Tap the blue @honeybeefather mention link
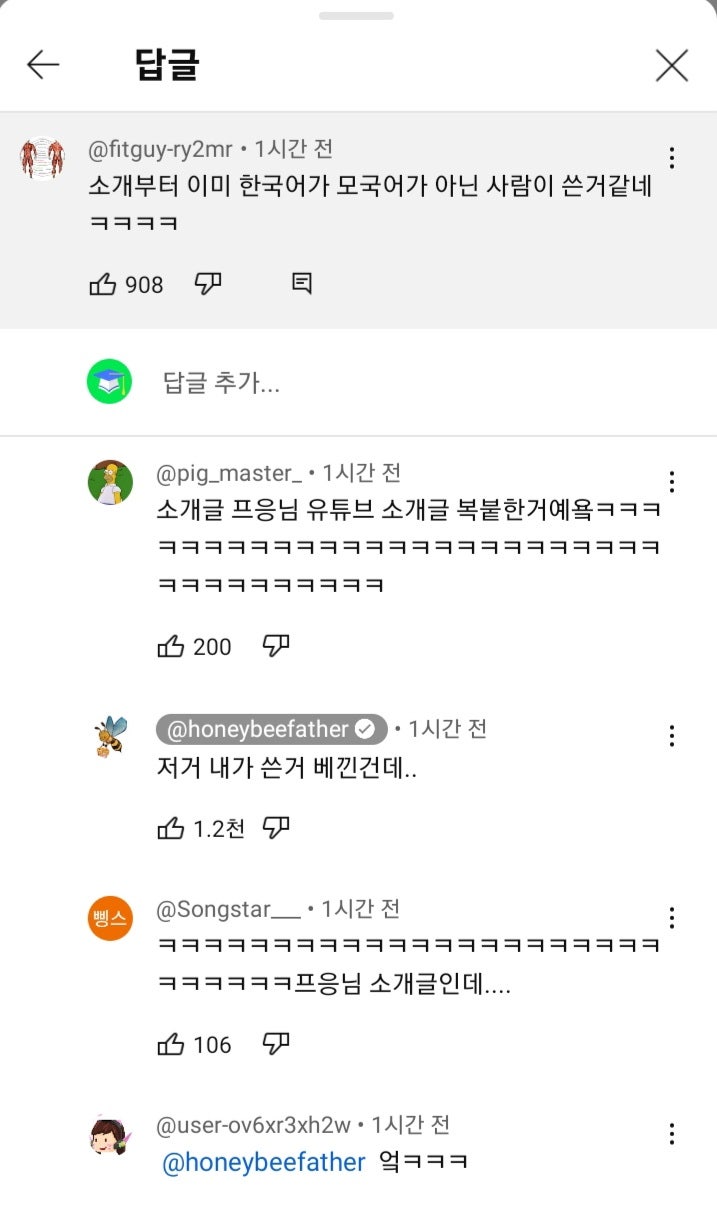Viewport: 717px width, 1212px height. tap(263, 1163)
